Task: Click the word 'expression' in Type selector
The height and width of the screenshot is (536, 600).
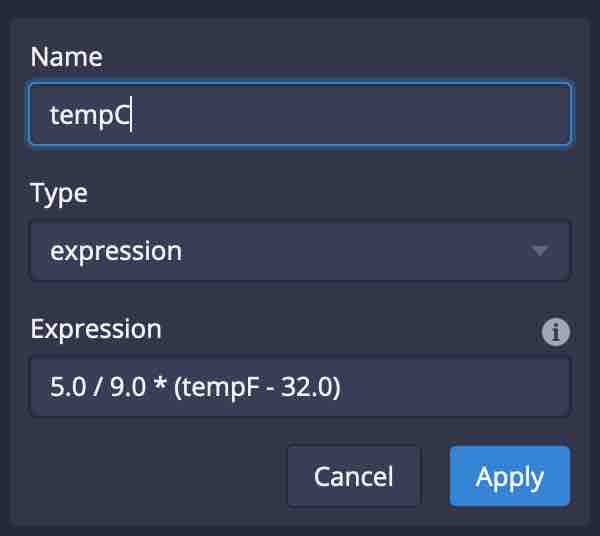Action: click(116, 250)
